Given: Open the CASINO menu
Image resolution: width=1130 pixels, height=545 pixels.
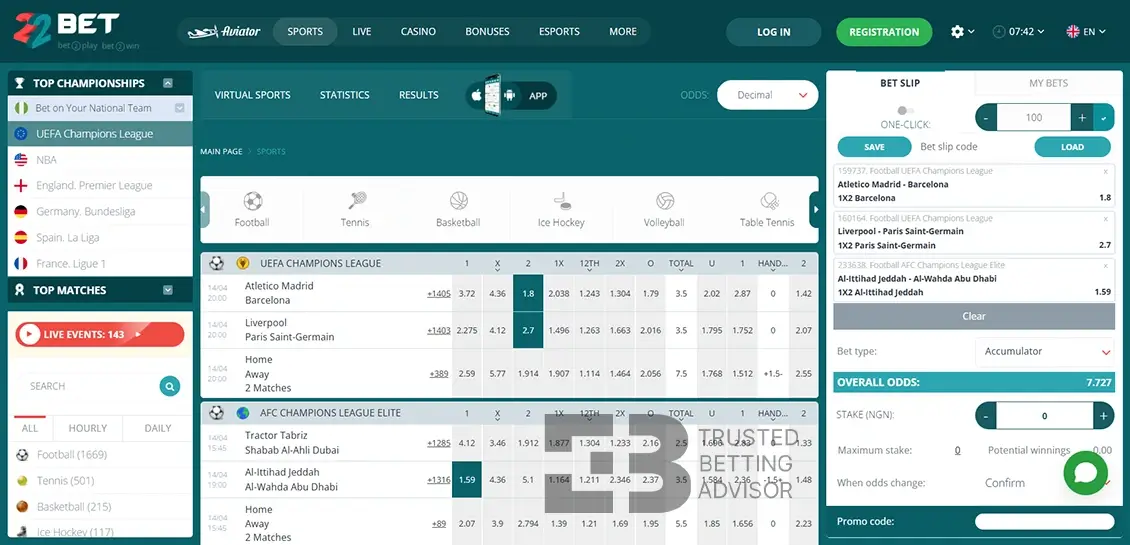Looking at the screenshot, I should click(x=418, y=32).
